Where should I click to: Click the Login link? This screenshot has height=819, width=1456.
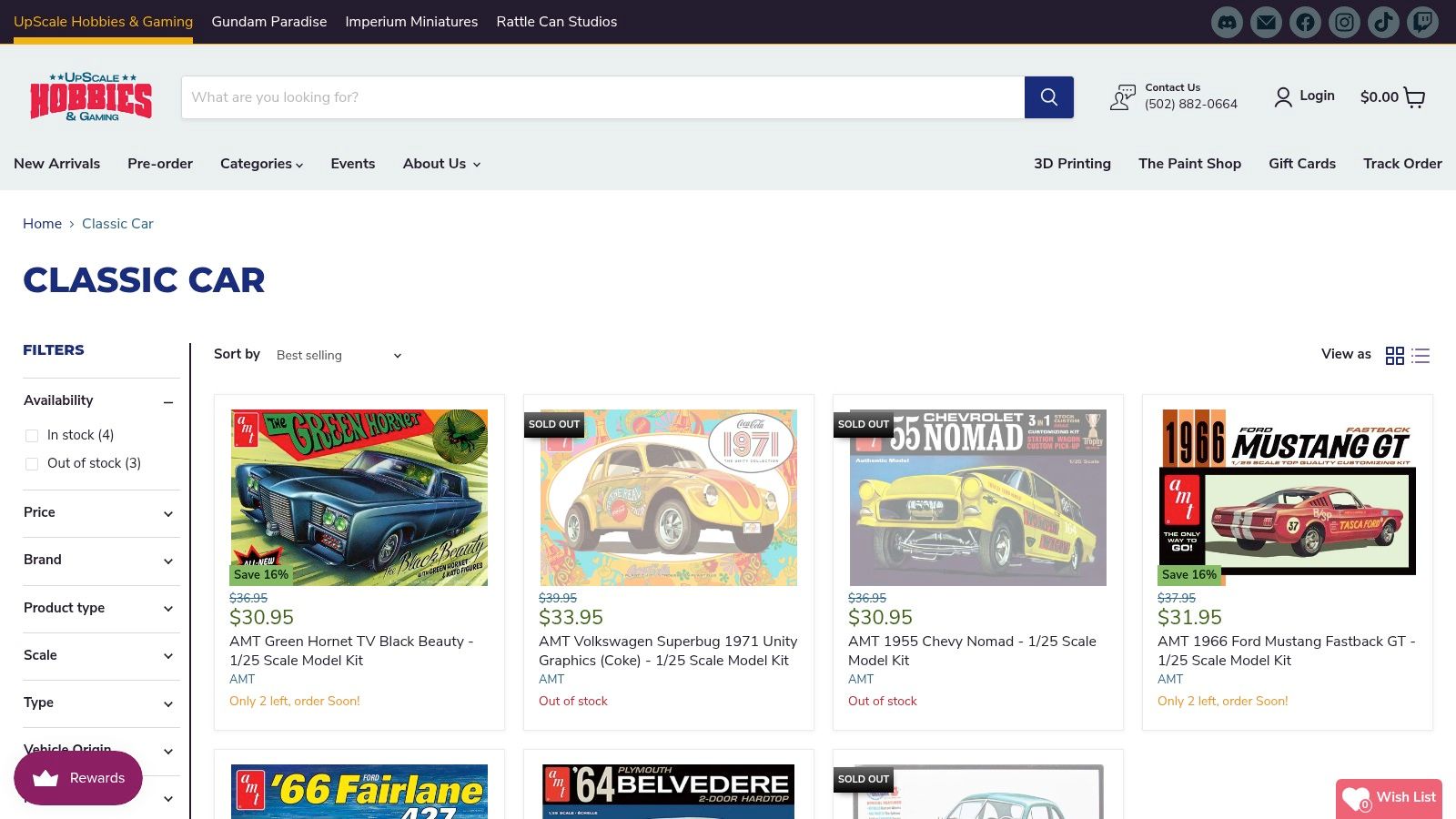coord(1317,96)
